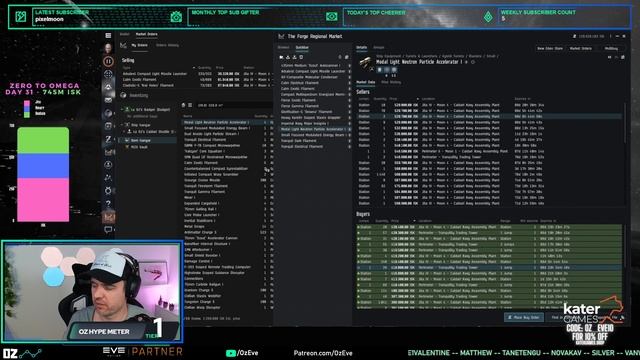Select Imperial Navy Major Insignia in Quickbar

click(304, 123)
